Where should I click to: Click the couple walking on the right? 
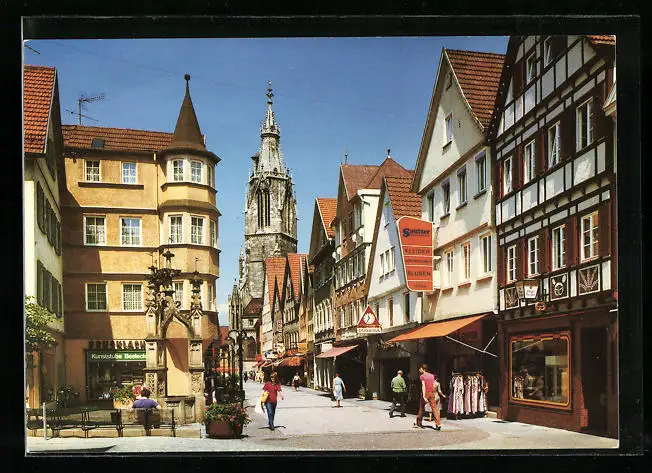pos(430,397)
